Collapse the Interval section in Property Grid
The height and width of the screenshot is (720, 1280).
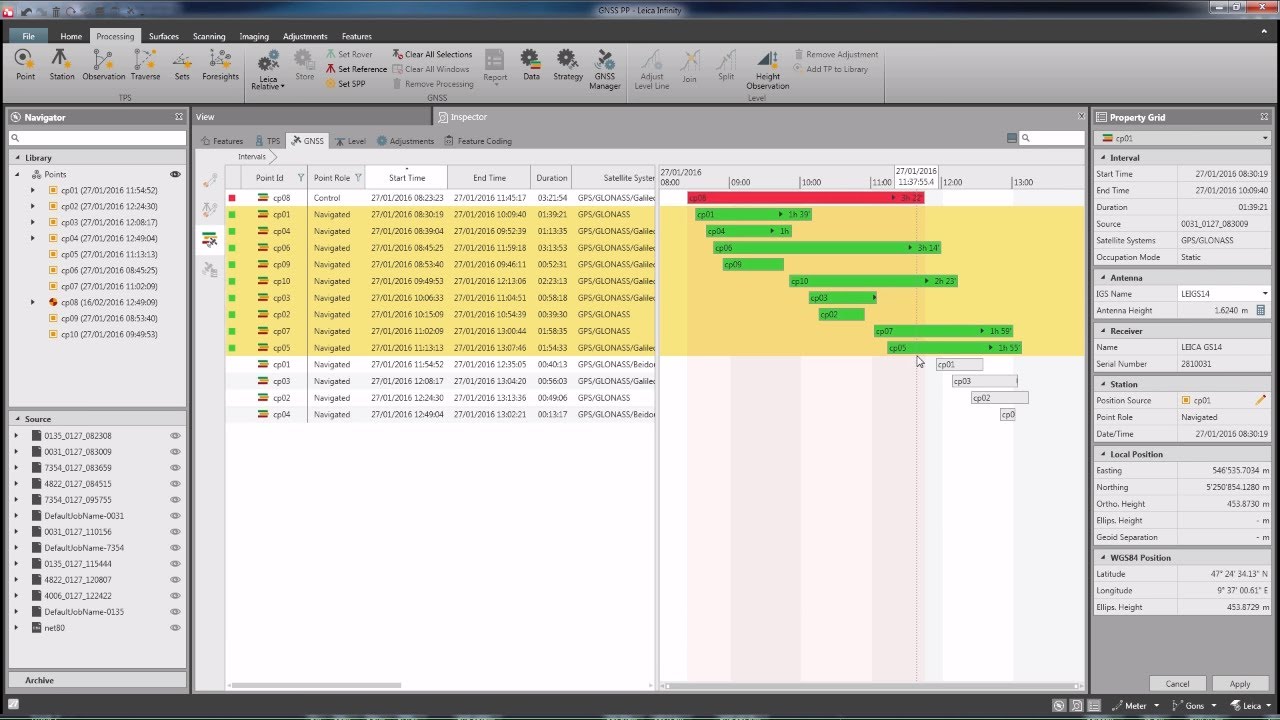tap(1103, 158)
